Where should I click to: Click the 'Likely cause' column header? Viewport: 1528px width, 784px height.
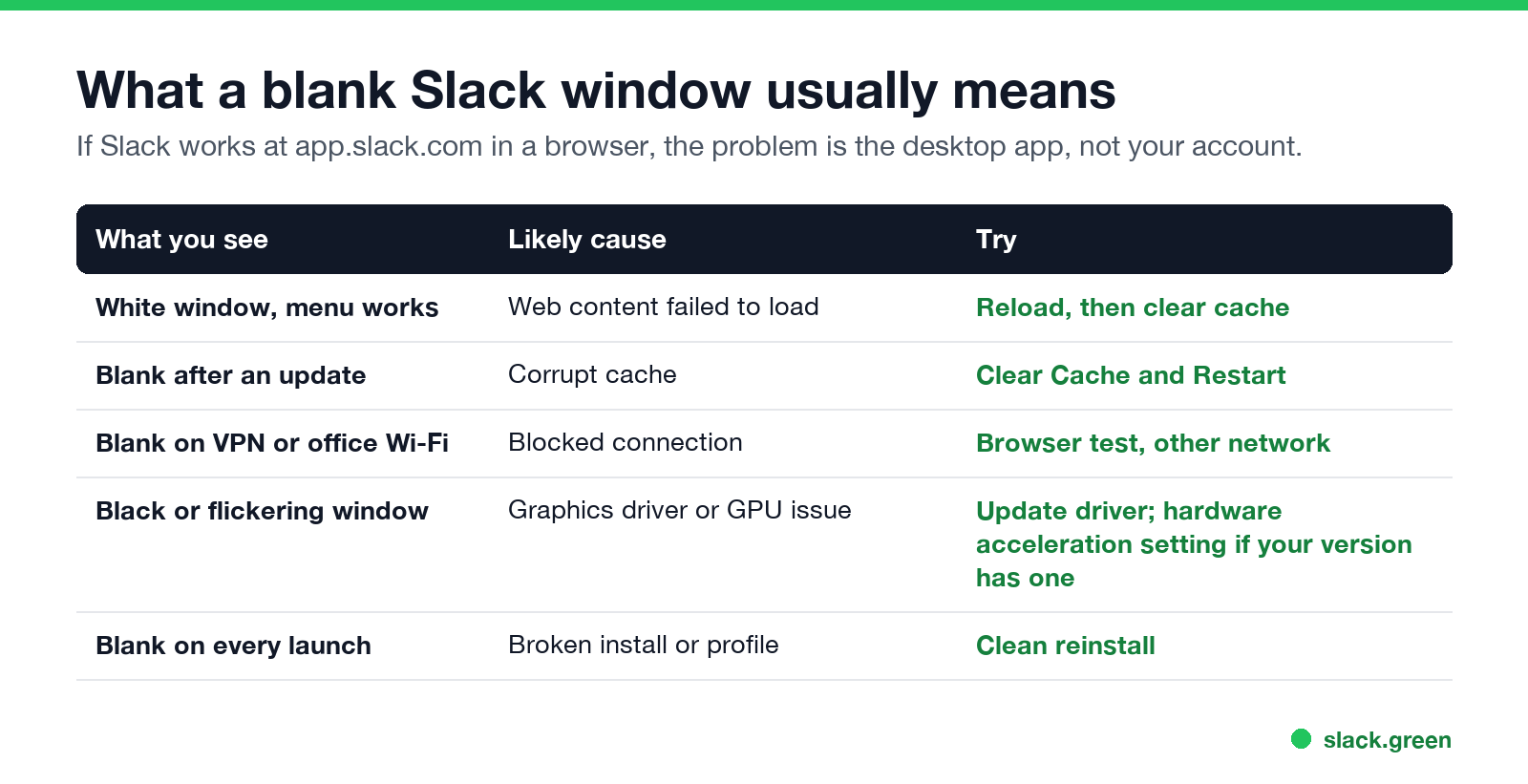[x=586, y=240]
